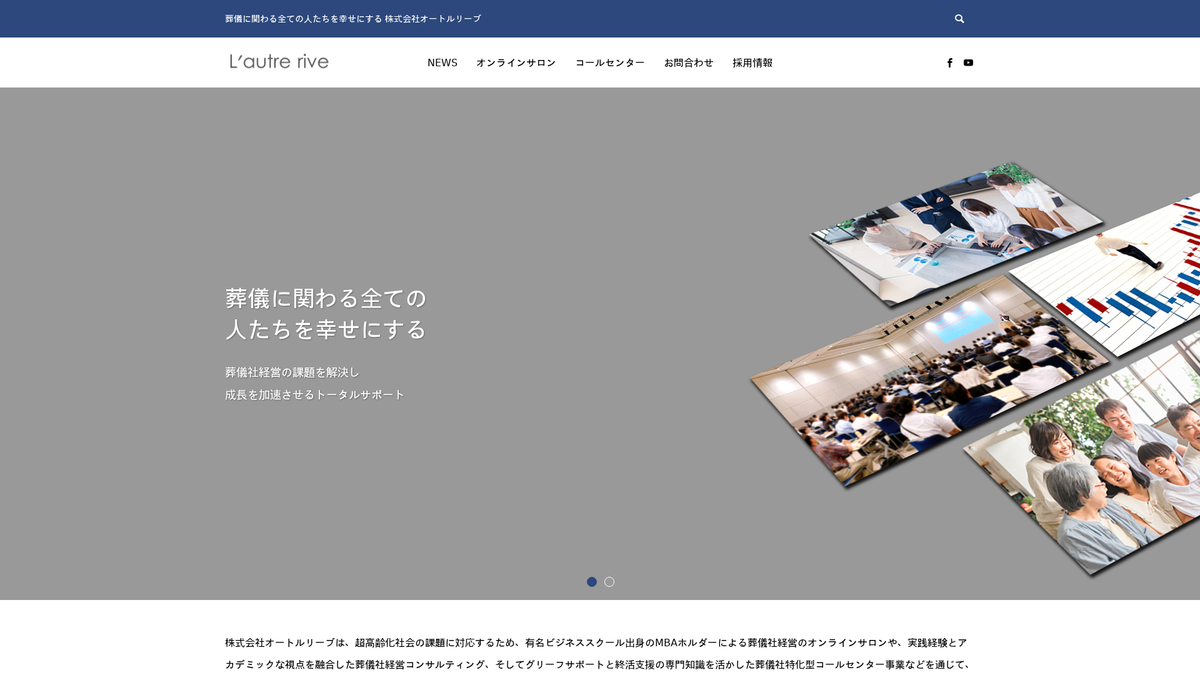Open the コールセンター menu item
The image size is (1200, 675).
(x=610, y=63)
